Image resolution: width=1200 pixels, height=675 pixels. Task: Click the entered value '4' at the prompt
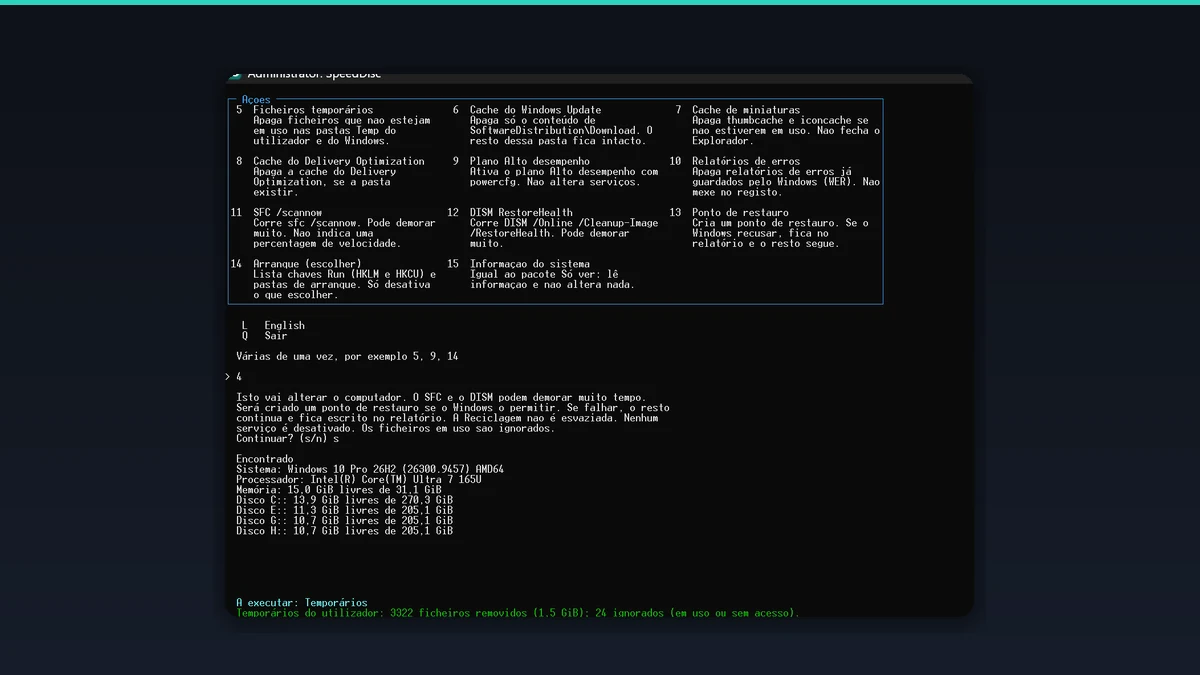click(x=239, y=377)
